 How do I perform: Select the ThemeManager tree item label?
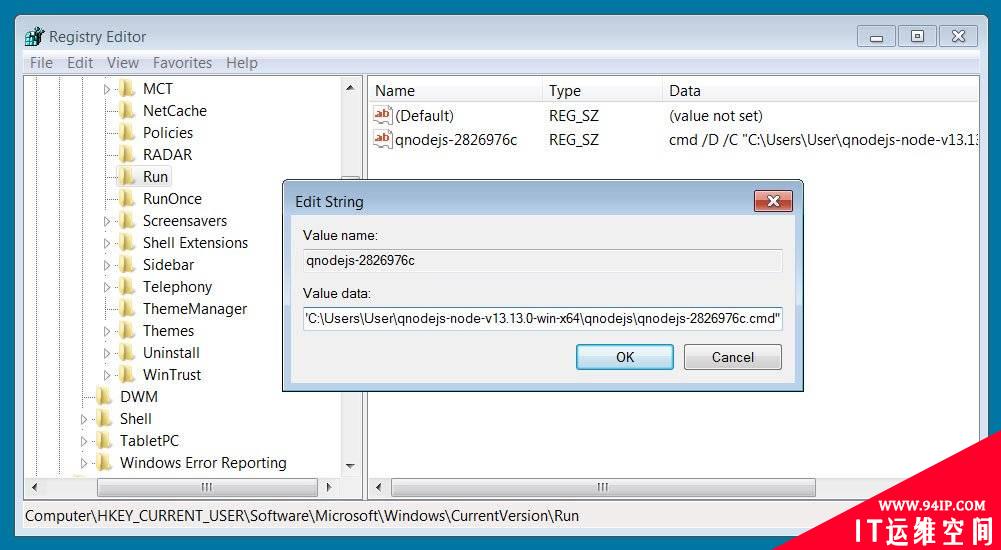click(x=195, y=309)
